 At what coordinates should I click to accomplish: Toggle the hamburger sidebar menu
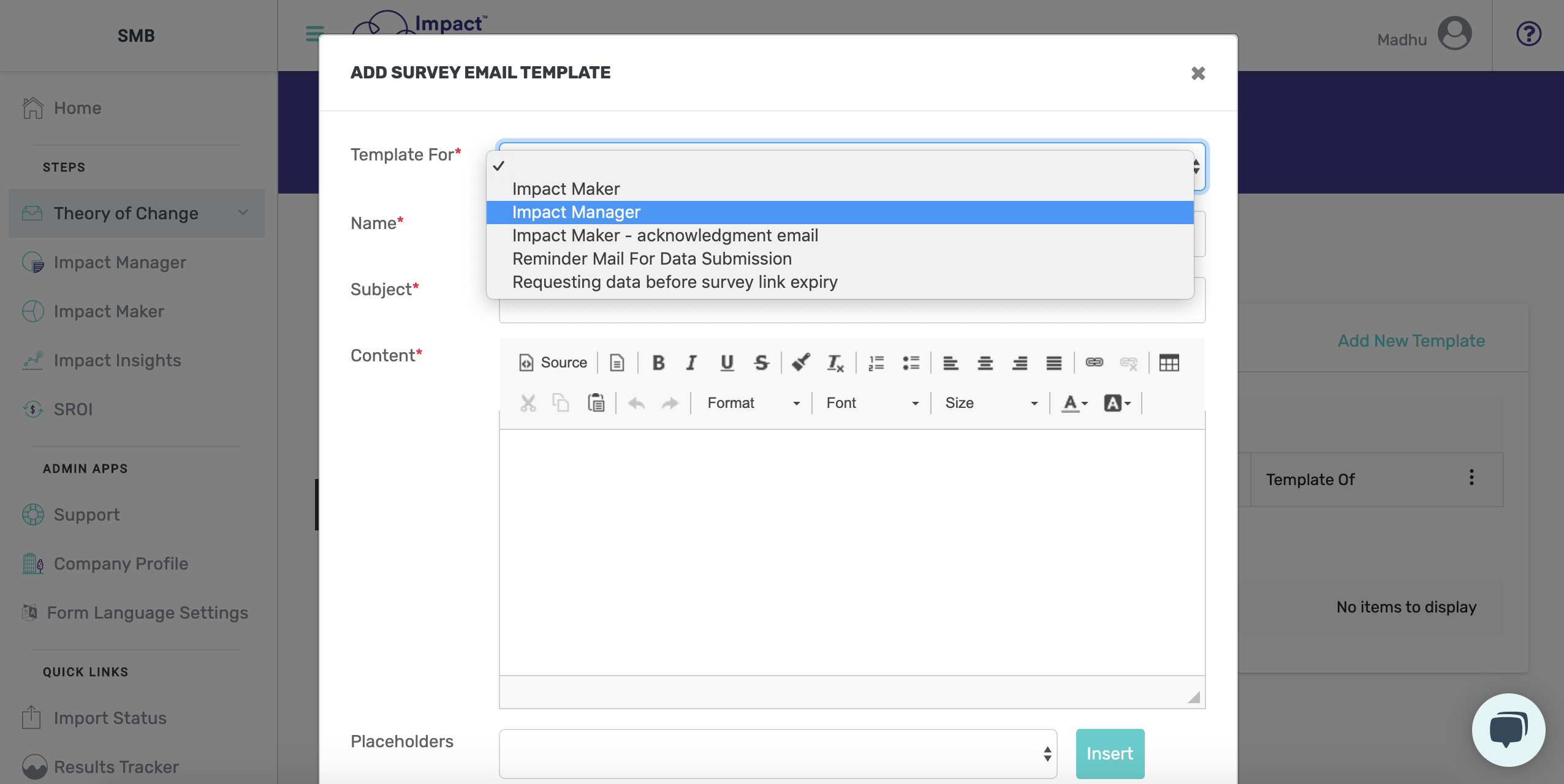tap(314, 34)
